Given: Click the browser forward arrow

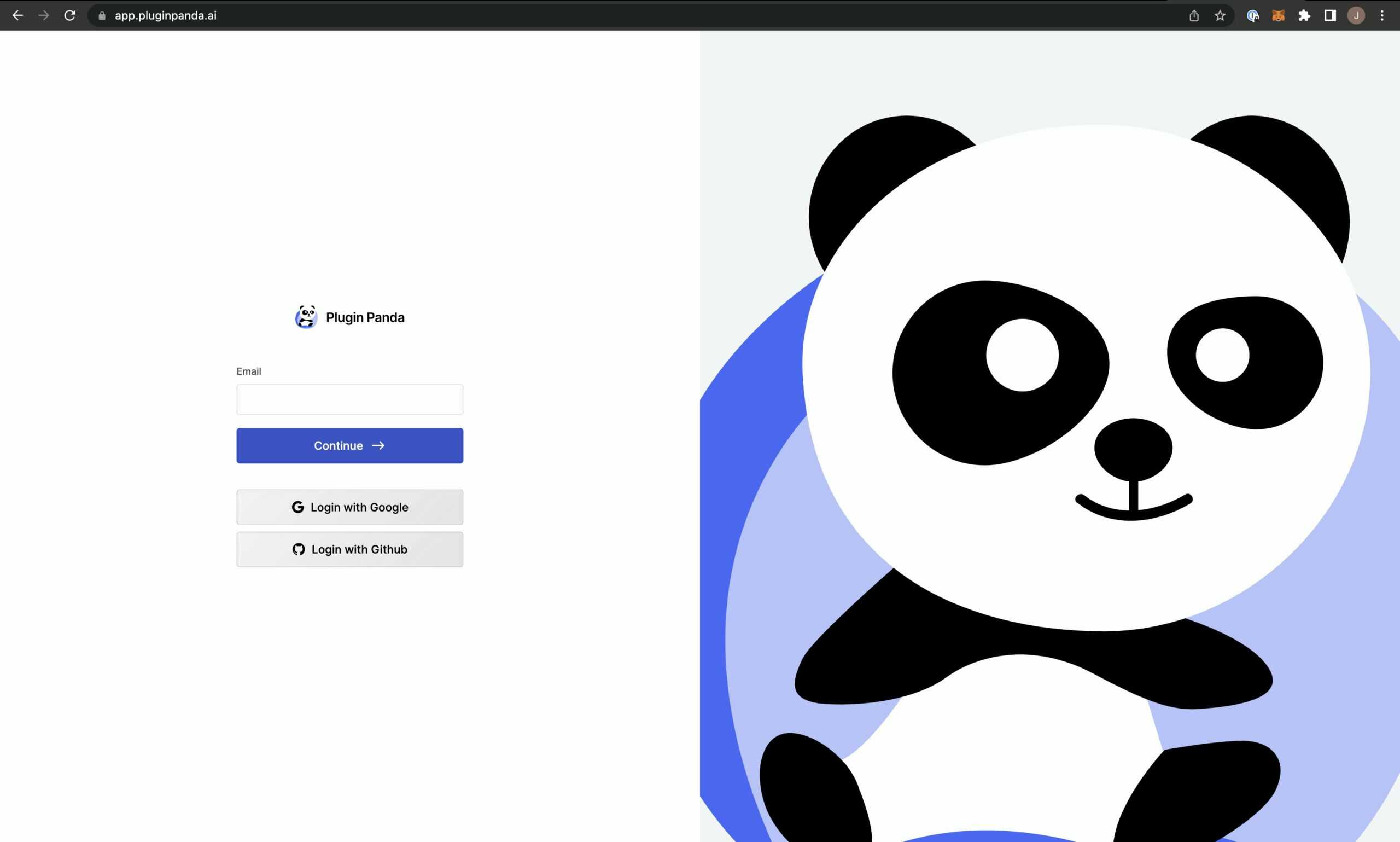Looking at the screenshot, I should [44, 15].
